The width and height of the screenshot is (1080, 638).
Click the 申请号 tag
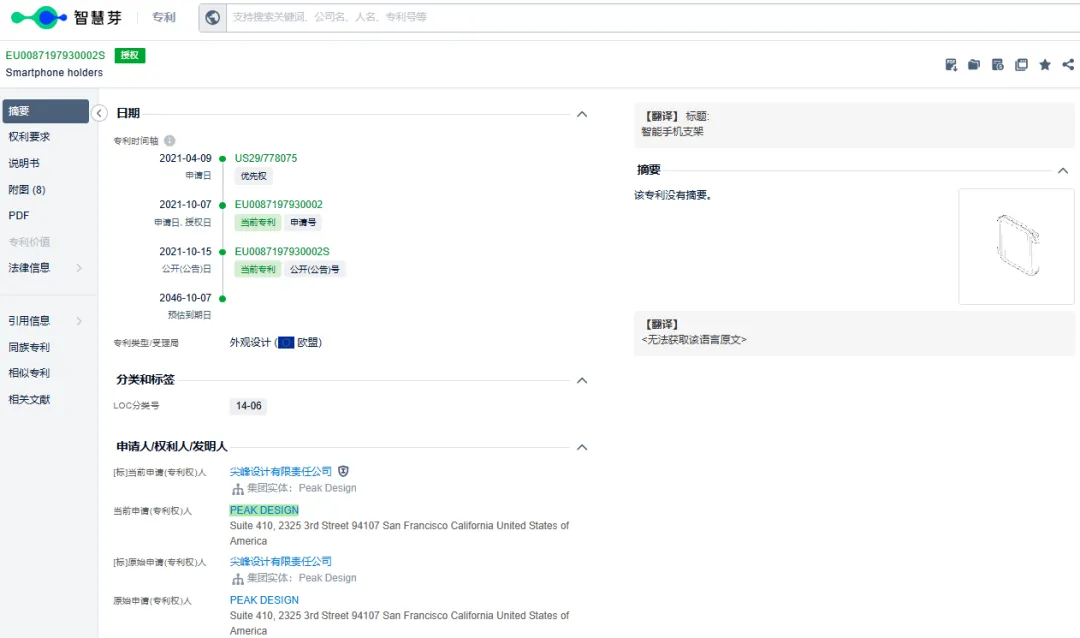click(303, 223)
